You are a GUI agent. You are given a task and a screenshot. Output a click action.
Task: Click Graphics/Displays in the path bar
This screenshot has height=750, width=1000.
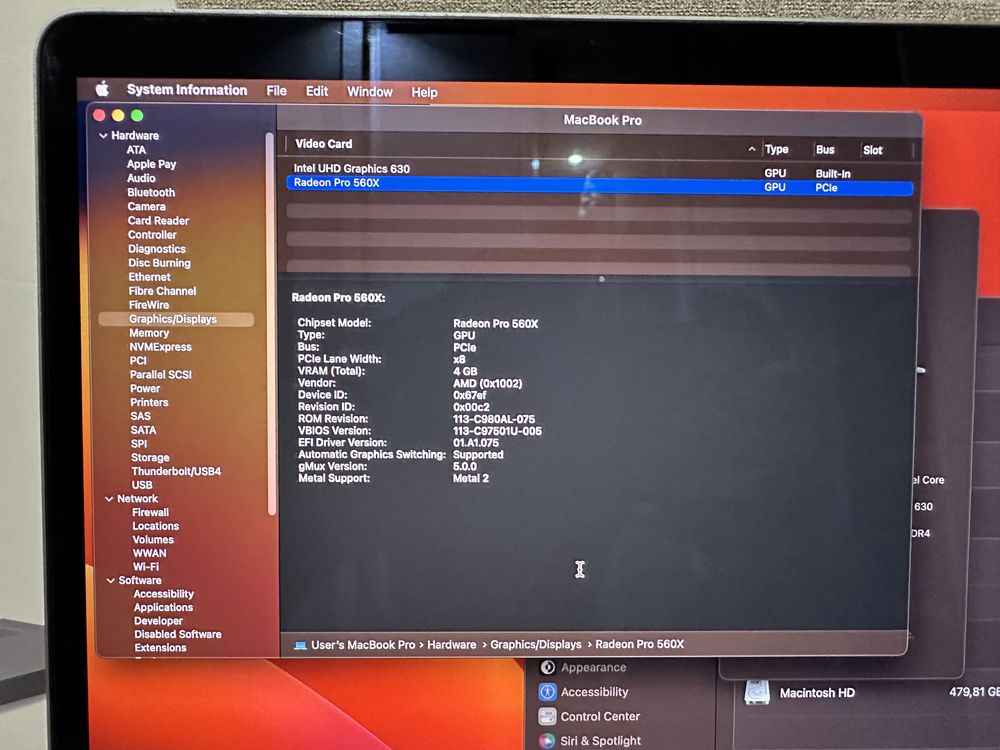pyautogui.click(x=536, y=645)
